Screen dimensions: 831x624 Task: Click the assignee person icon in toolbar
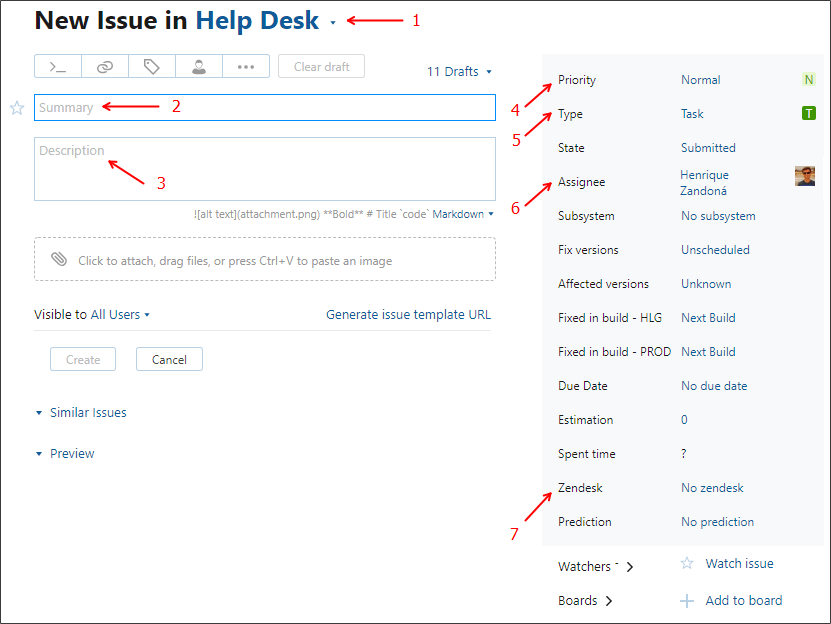(x=199, y=67)
